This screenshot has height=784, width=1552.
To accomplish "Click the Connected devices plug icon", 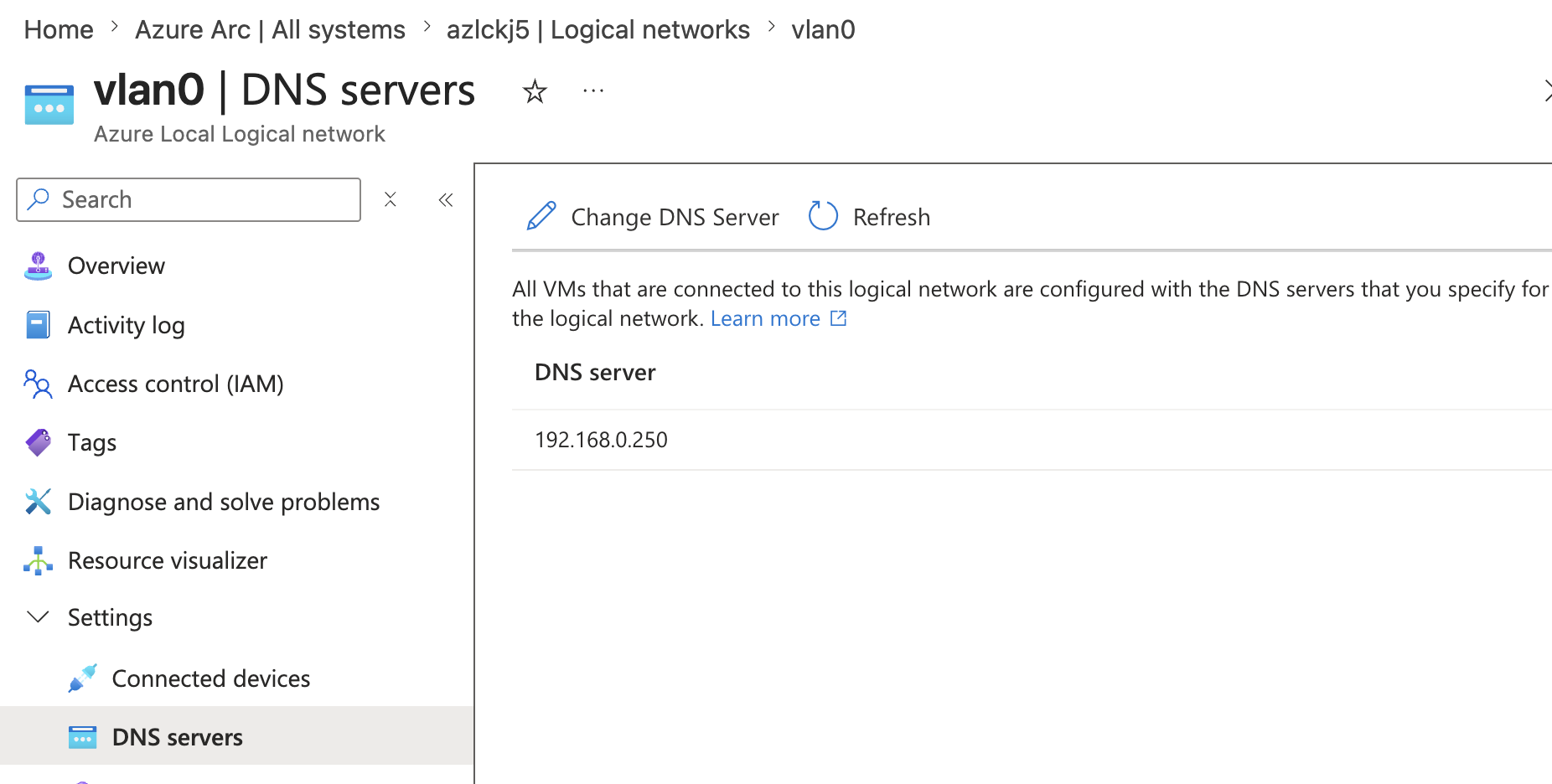I will [x=82, y=678].
